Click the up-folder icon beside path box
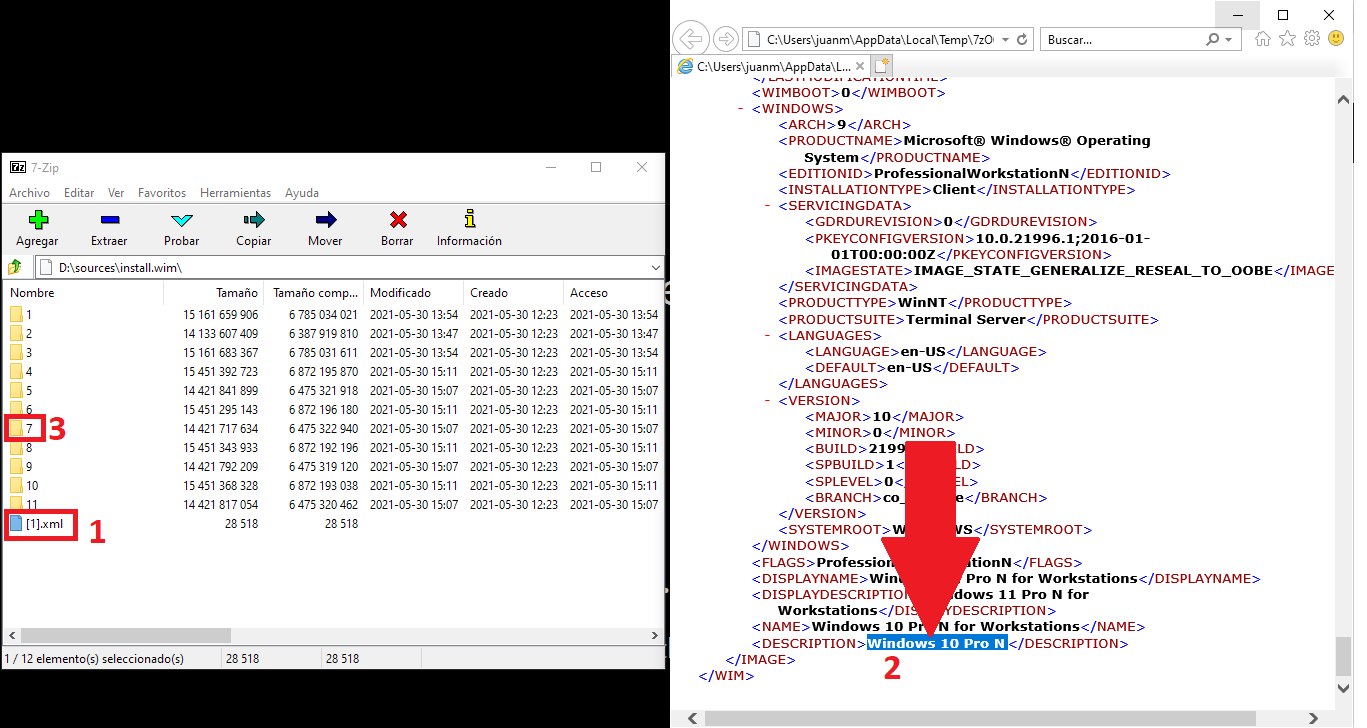 (x=15, y=268)
